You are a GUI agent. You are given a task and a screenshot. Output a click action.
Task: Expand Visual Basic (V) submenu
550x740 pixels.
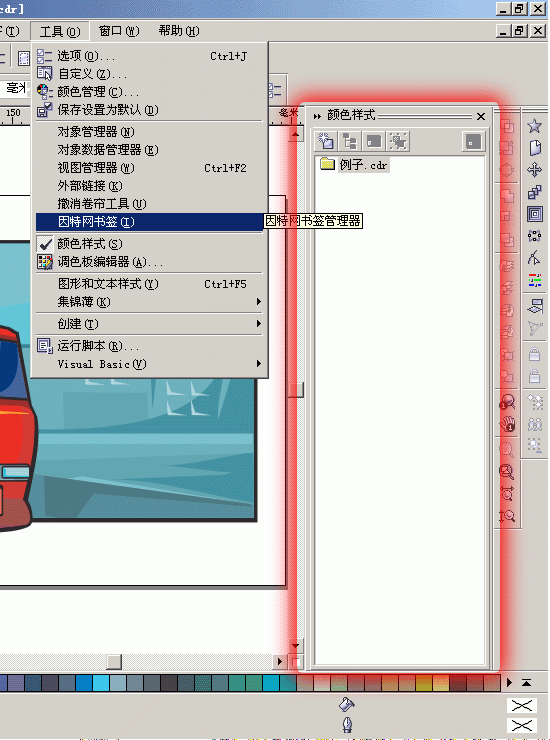point(149,364)
